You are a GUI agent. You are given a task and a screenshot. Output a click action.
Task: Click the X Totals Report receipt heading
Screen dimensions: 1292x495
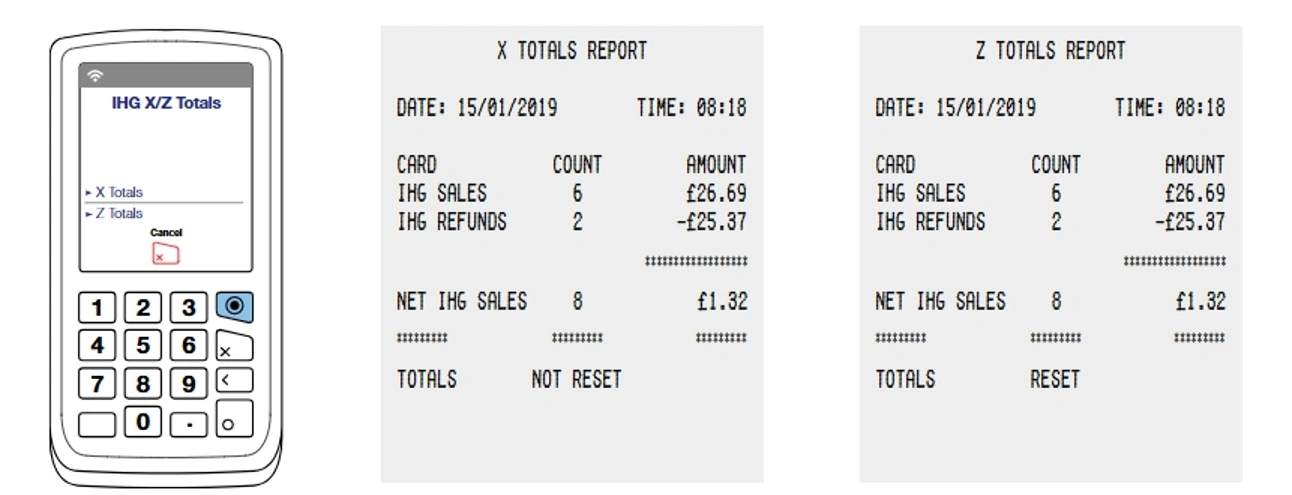point(572,51)
